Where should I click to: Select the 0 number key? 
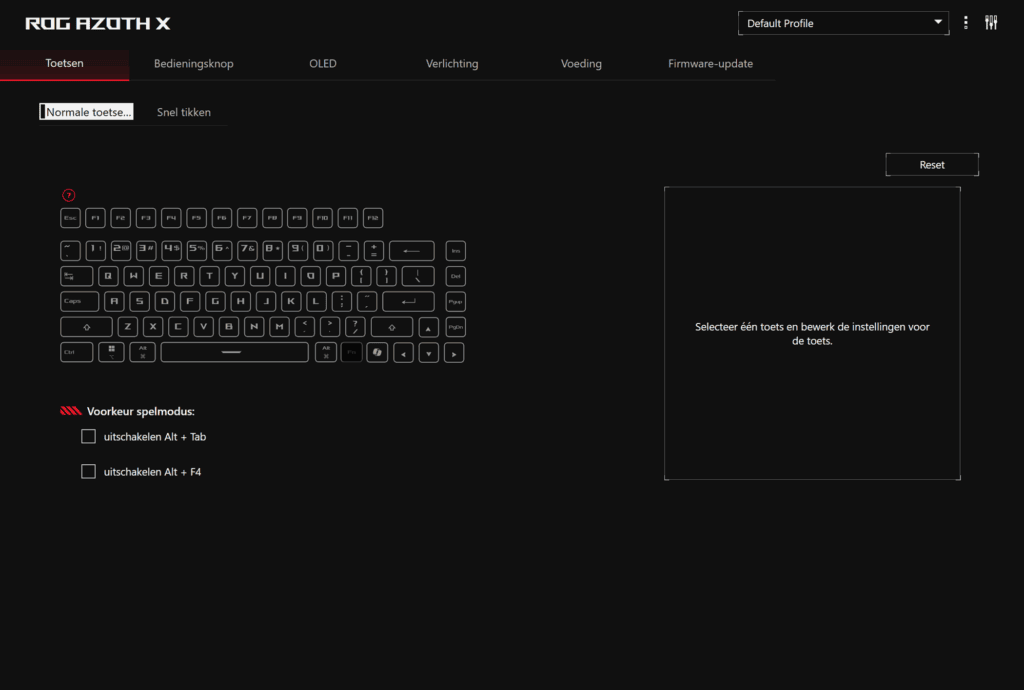323,251
